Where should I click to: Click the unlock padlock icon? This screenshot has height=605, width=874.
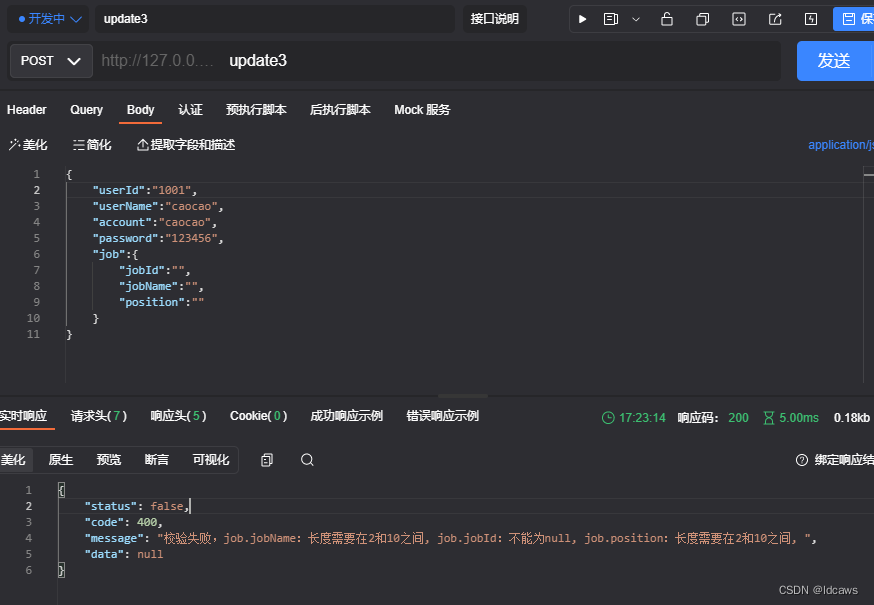(x=667, y=19)
